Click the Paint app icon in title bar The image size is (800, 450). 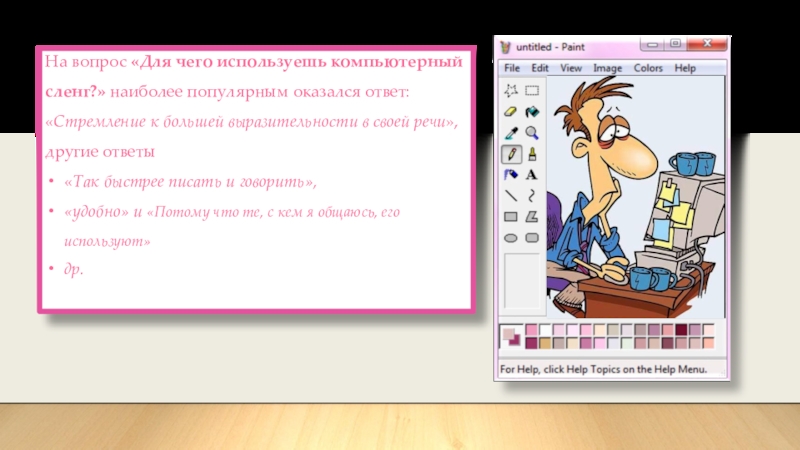505,47
